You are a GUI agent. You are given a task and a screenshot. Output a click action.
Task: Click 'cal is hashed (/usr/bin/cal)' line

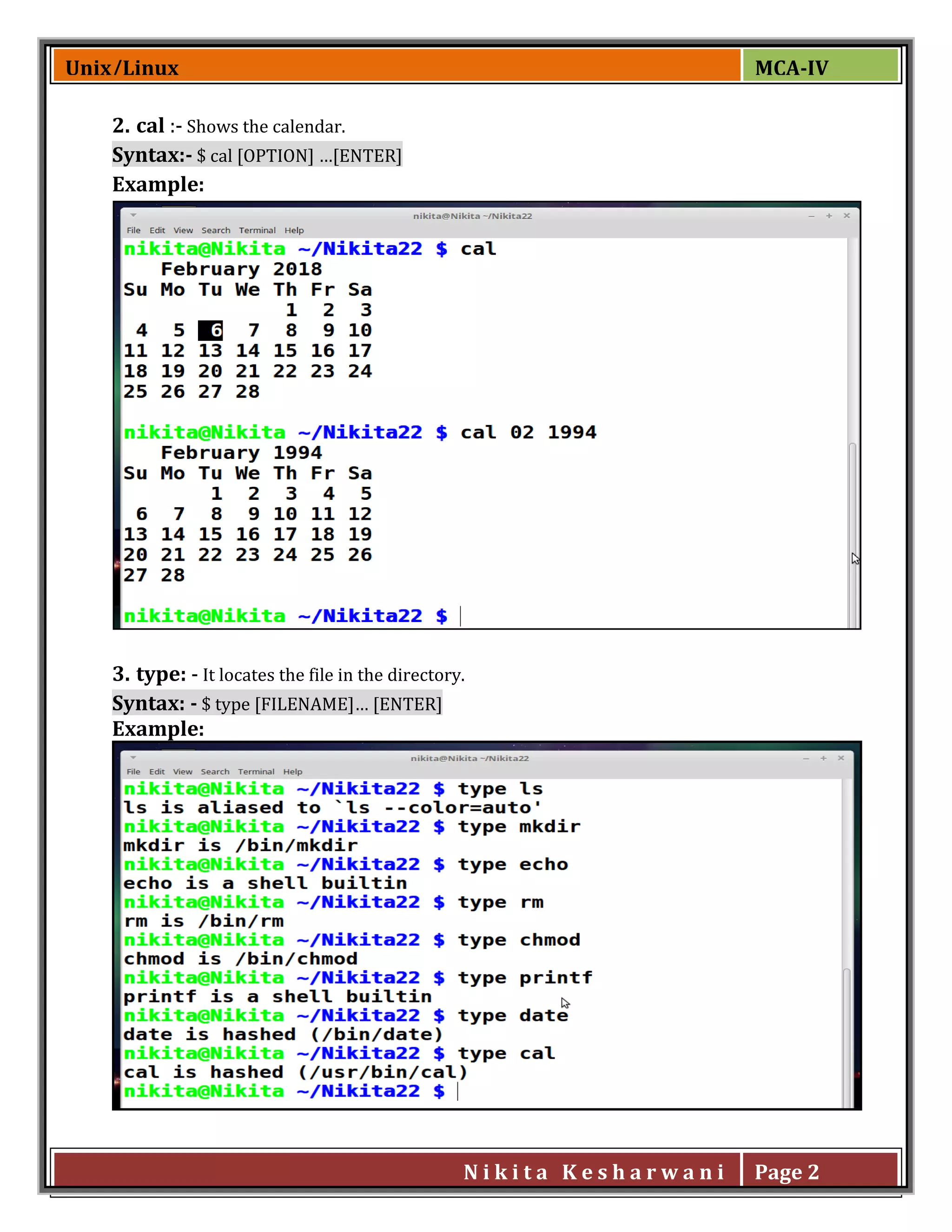pos(296,1072)
